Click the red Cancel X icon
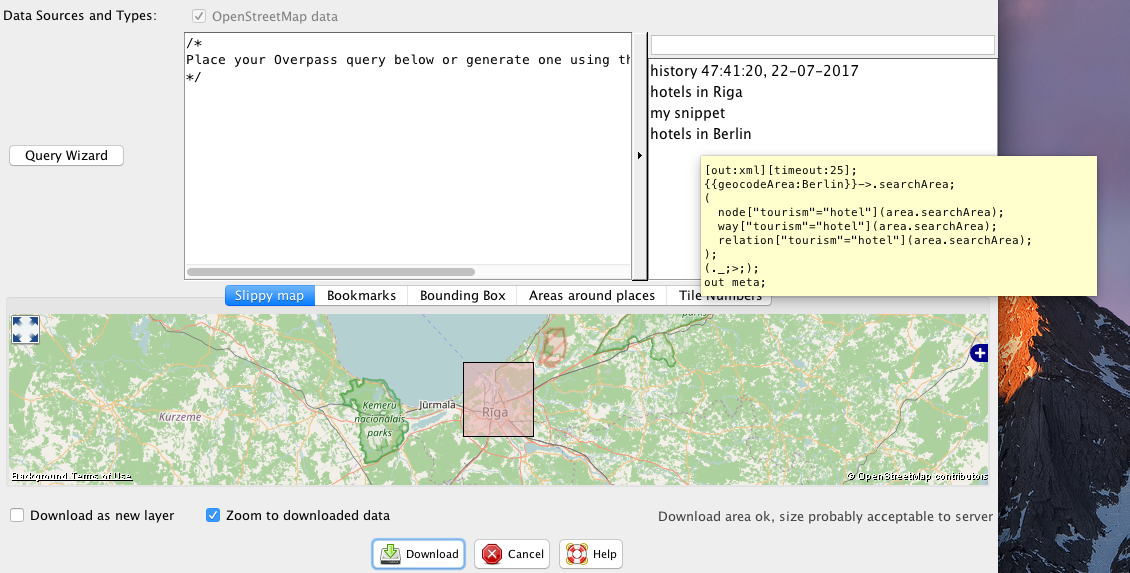1130x573 pixels. pyautogui.click(x=492, y=554)
